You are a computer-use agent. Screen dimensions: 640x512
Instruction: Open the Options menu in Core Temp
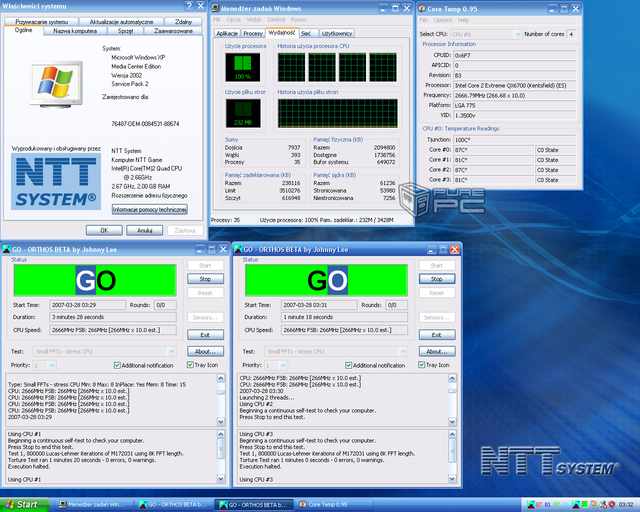pyautogui.click(x=443, y=20)
